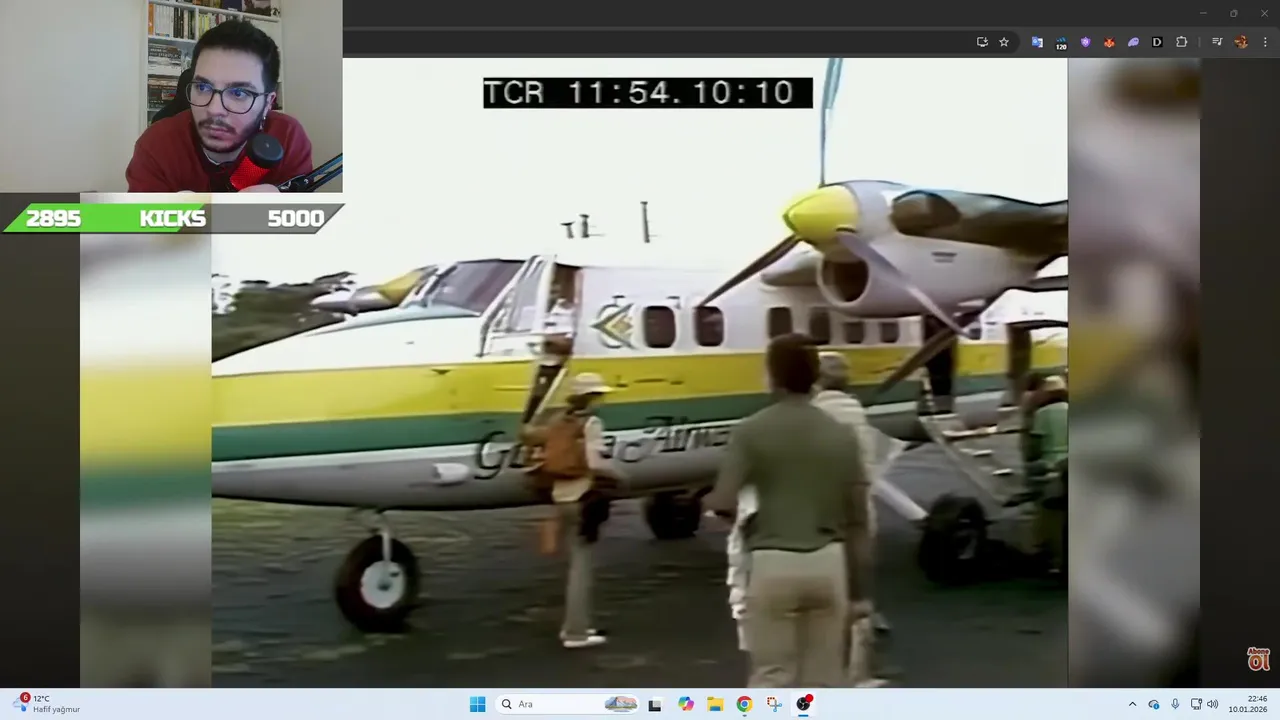The image size is (1280, 720).
Task: Open network settings from the tray
Action: (1196, 704)
